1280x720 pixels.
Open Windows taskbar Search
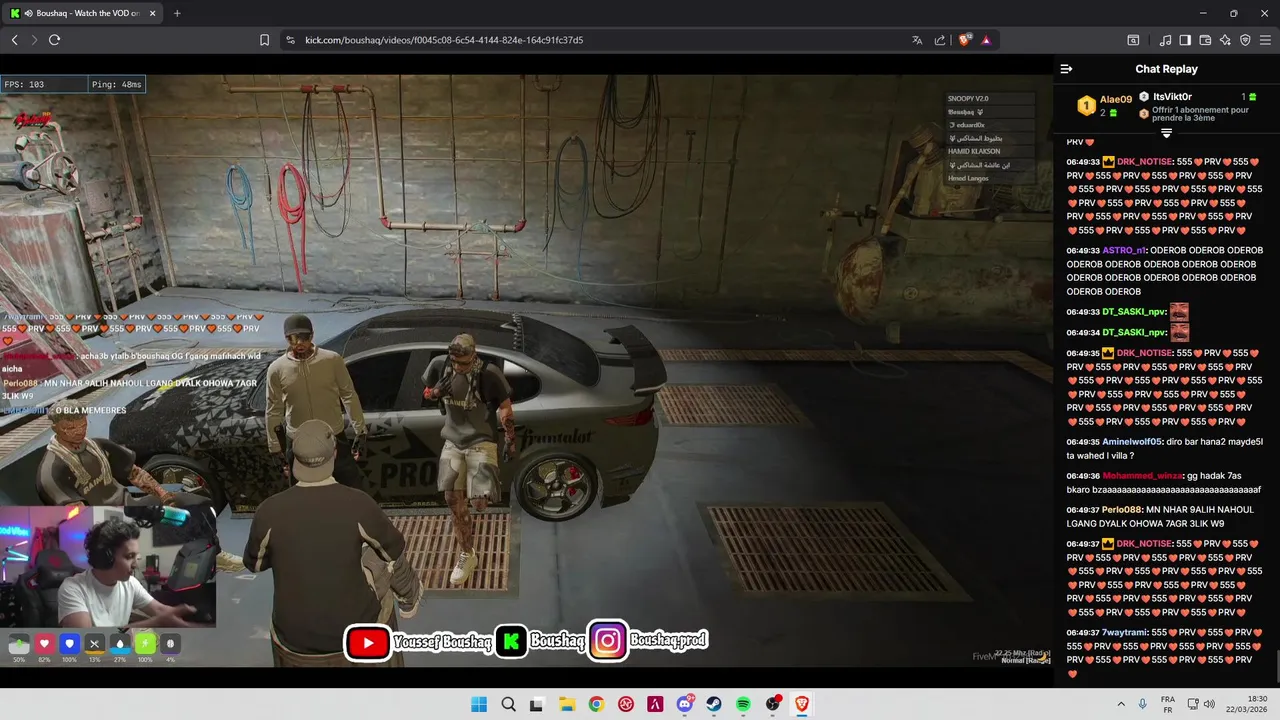click(508, 704)
